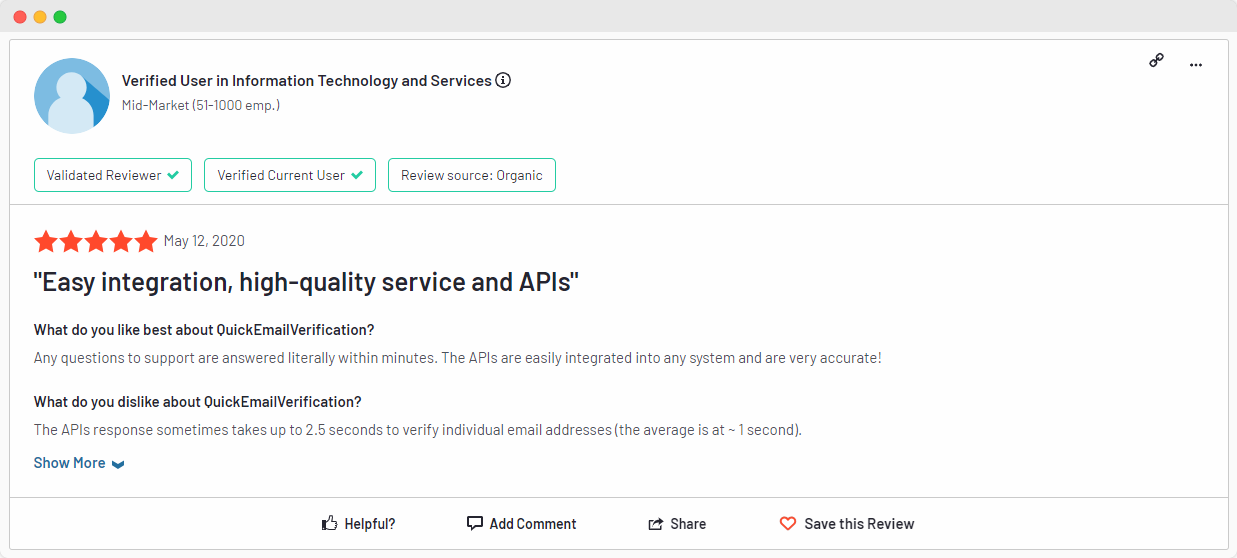This screenshot has width=1237, height=558.
Task: Click the thumbs-up Helpful icon
Action: coord(329,523)
